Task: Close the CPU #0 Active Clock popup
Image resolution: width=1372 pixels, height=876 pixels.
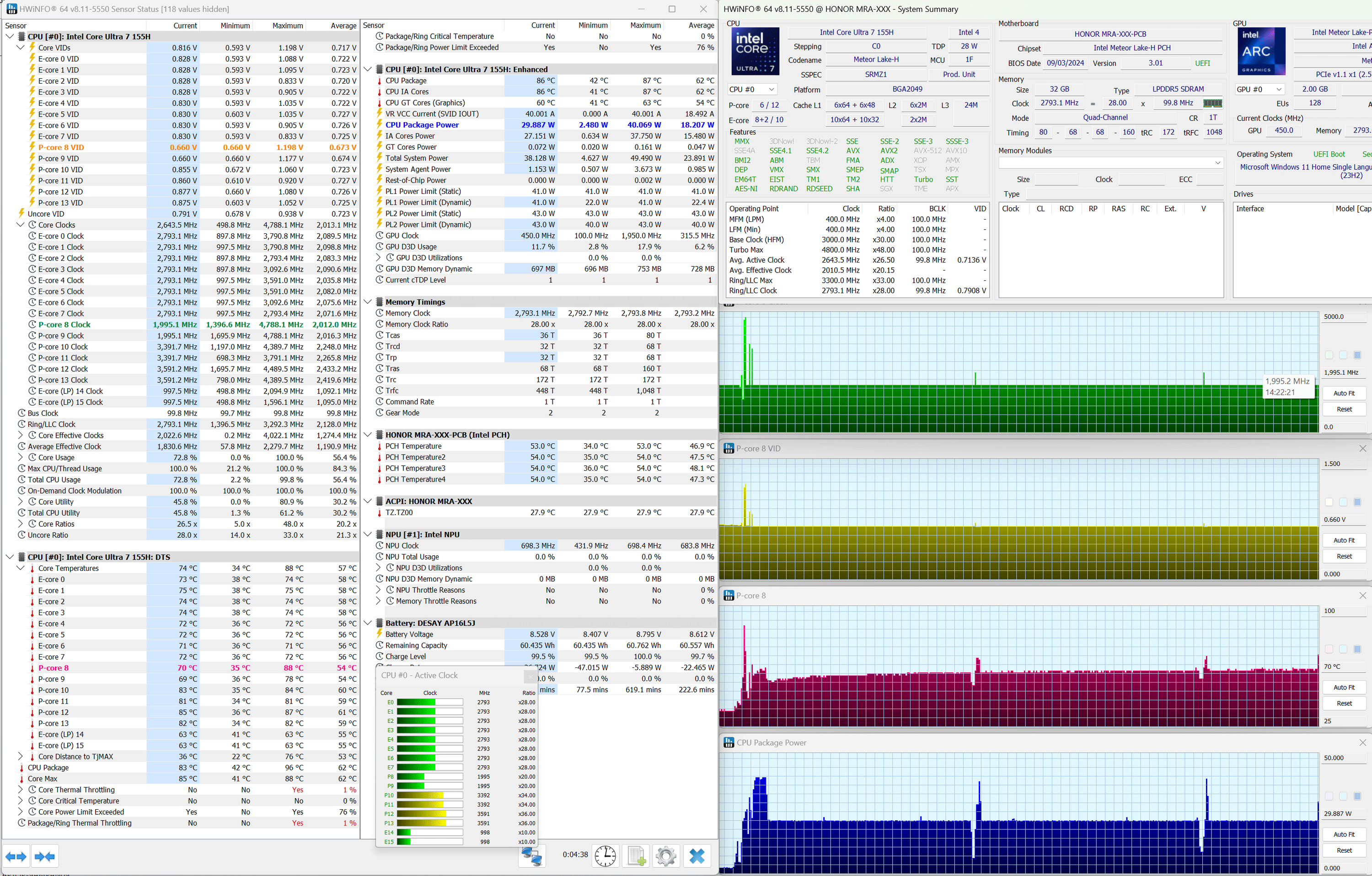Action: (530, 676)
